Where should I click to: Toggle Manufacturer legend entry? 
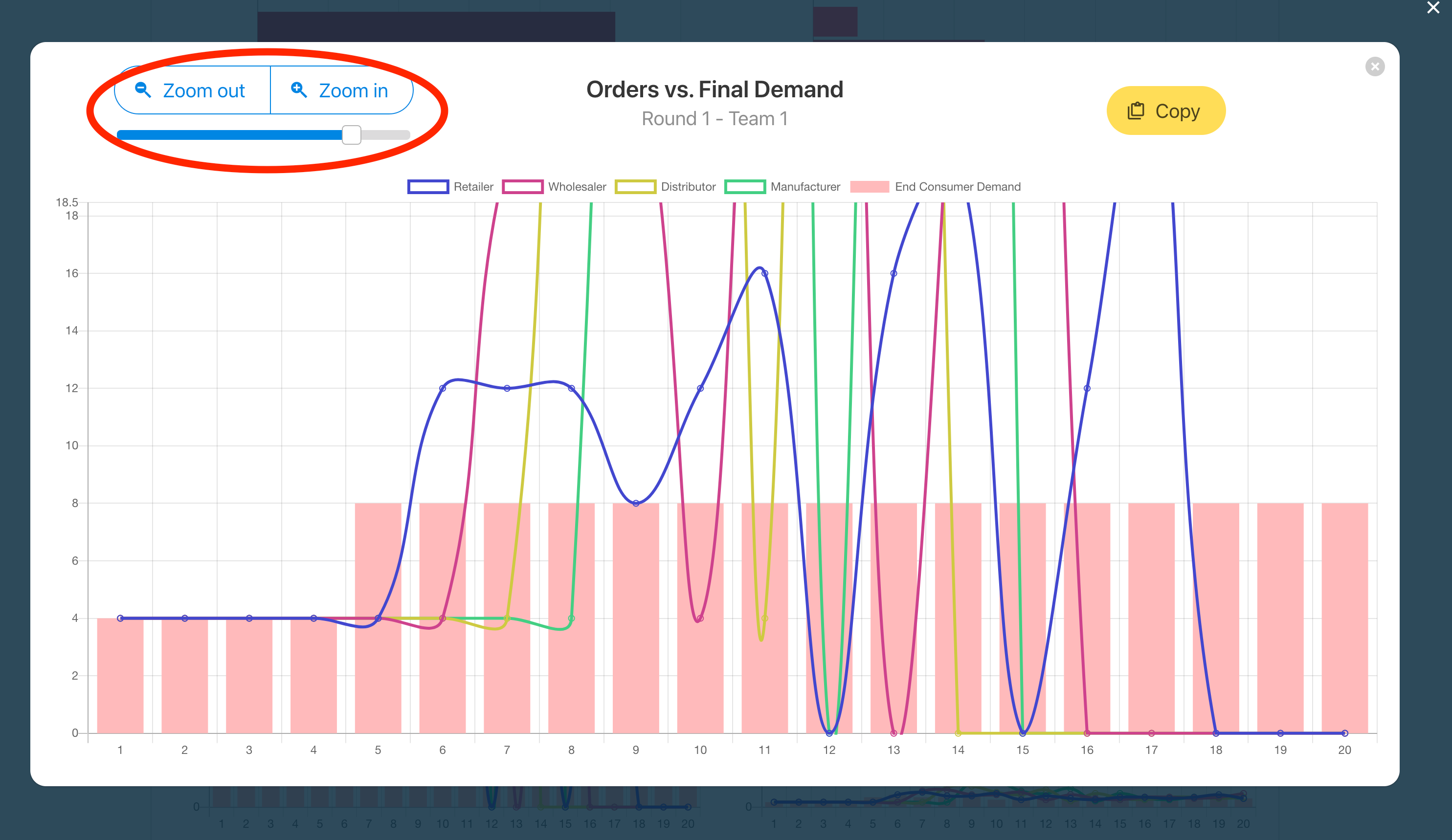point(782,187)
